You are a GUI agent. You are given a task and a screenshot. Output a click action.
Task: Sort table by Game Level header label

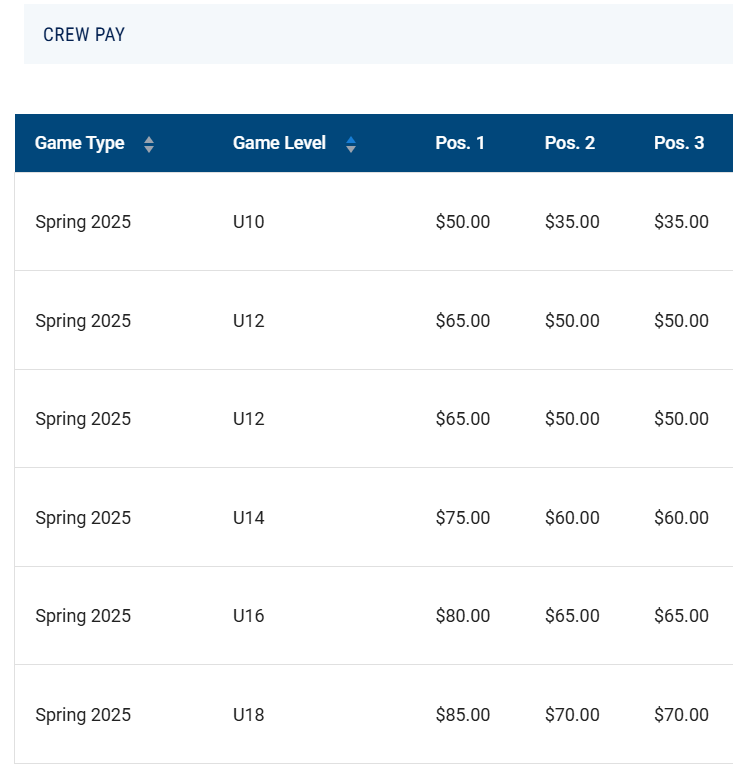(x=279, y=143)
